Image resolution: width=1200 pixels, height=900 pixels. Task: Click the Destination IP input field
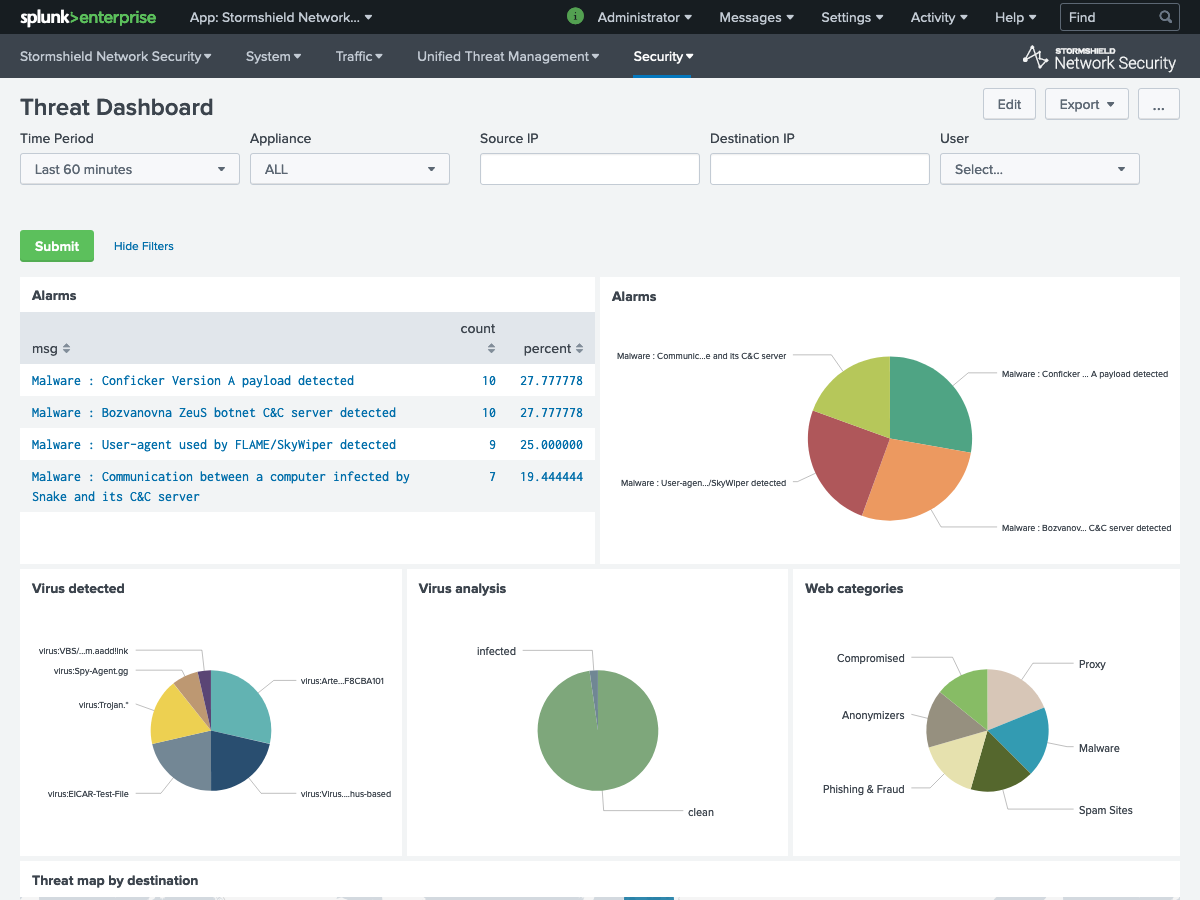[x=820, y=169]
